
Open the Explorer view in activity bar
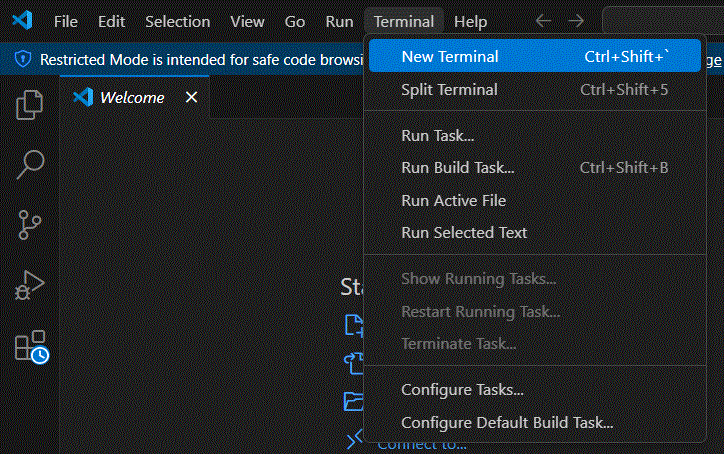coord(30,104)
